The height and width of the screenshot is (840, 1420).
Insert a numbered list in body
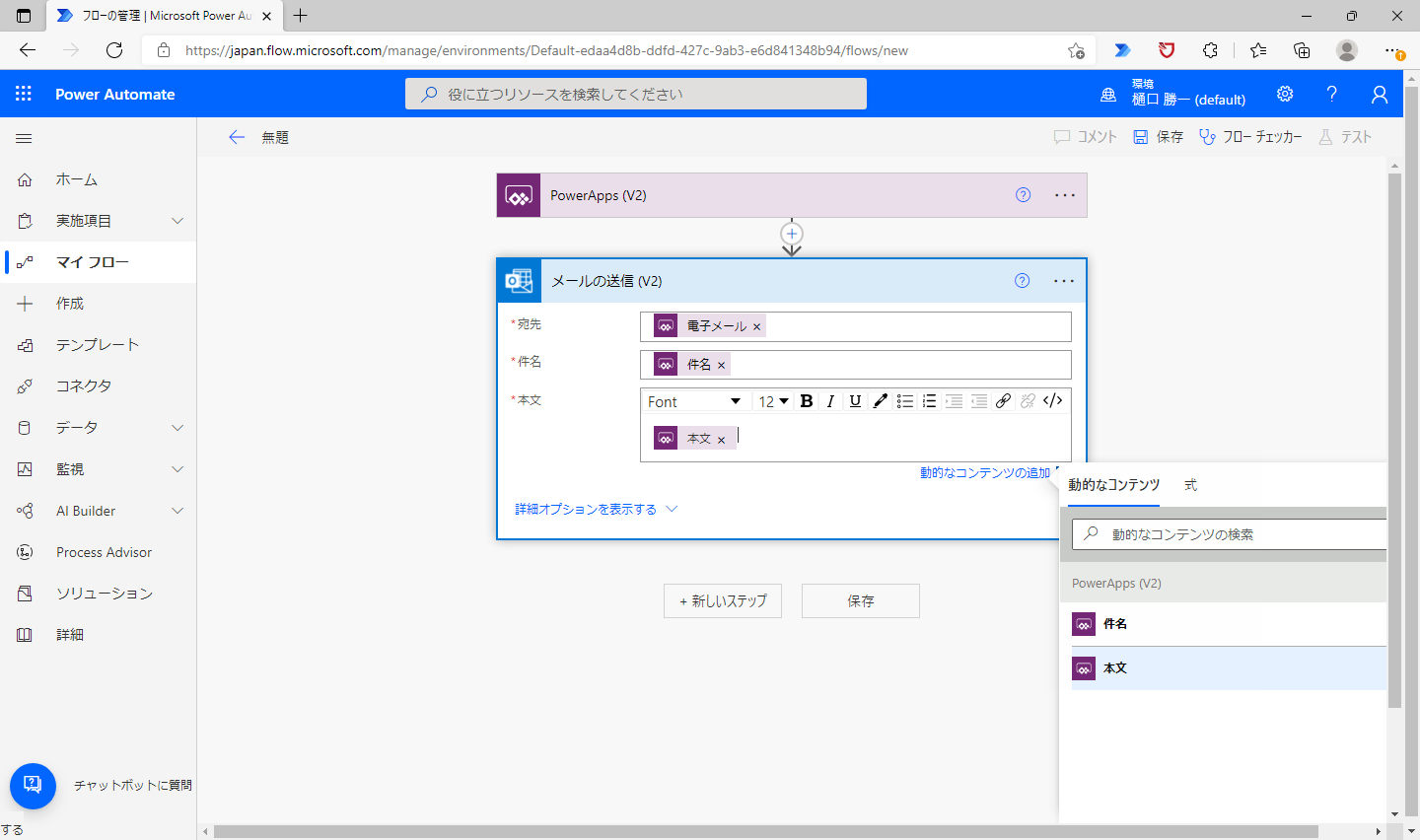pyautogui.click(x=929, y=401)
